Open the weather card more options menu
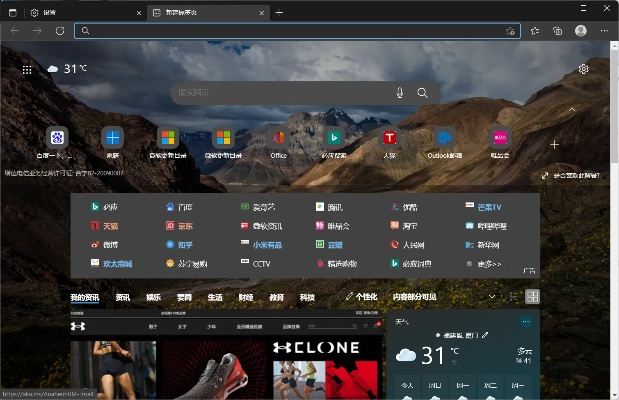Image resolution: width=619 pixels, height=400 pixels. pyautogui.click(x=526, y=322)
